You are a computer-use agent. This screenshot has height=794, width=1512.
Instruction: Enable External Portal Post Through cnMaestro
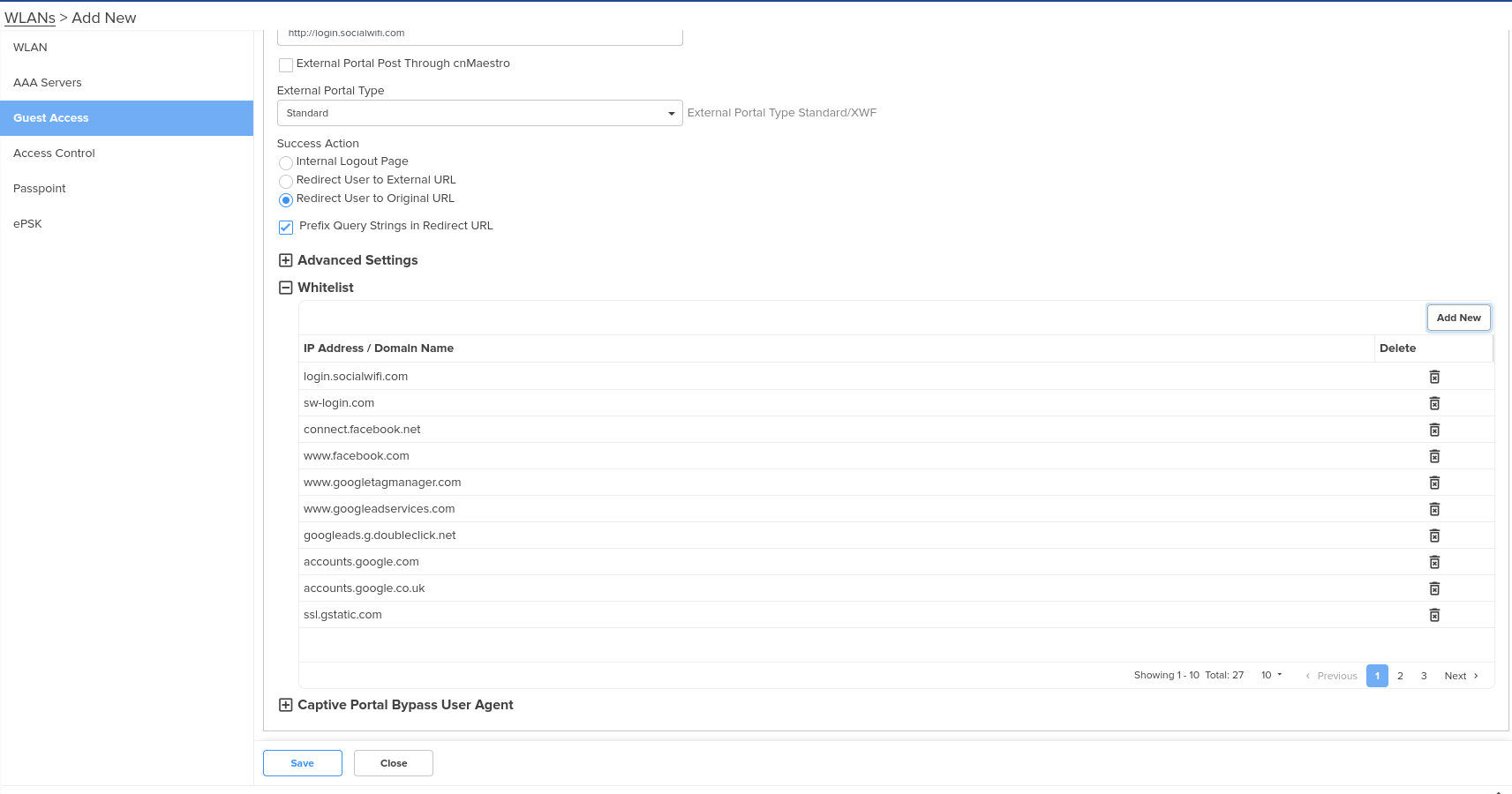pos(286,64)
